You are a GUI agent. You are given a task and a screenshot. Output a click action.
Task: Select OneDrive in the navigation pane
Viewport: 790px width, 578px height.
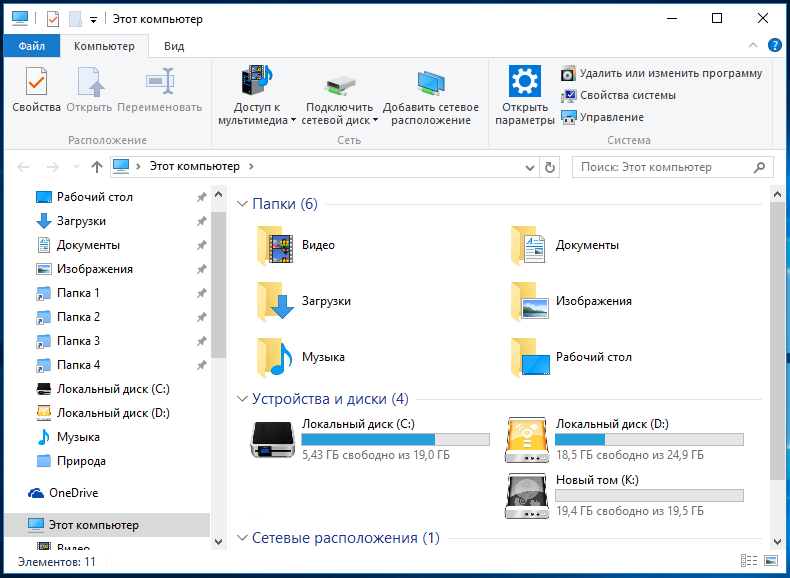[x=62, y=493]
